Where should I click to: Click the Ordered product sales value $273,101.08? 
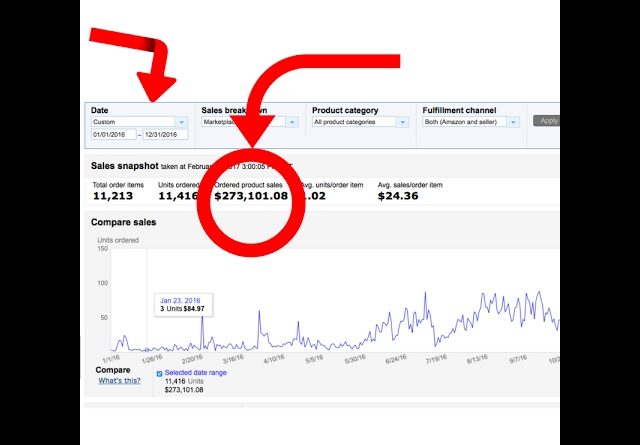coord(251,196)
